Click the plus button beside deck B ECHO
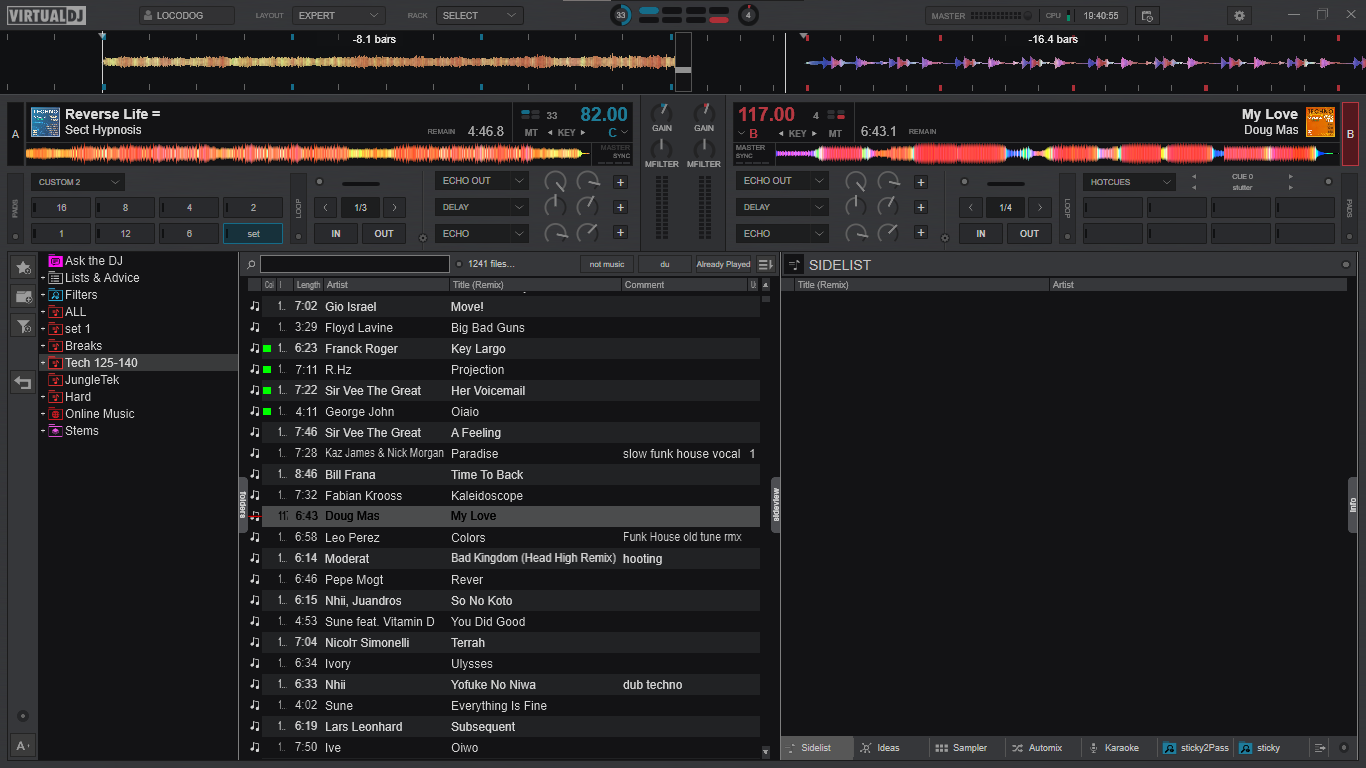The image size is (1366, 768). [x=921, y=233]
